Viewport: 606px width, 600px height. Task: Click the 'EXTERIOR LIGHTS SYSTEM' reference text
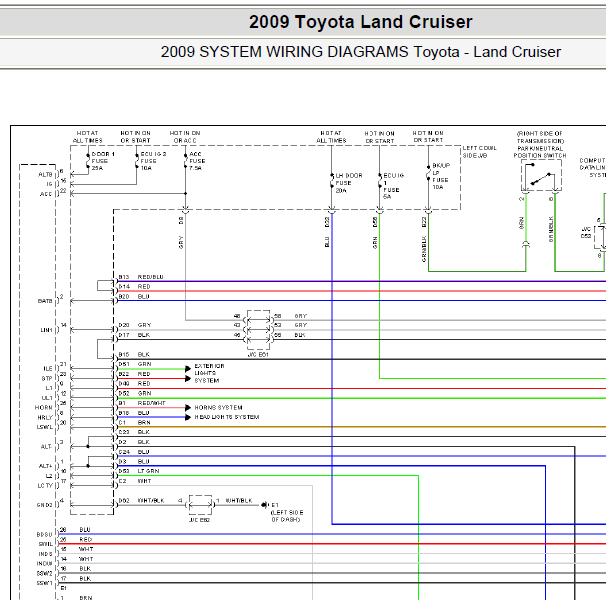coord(209,373)
